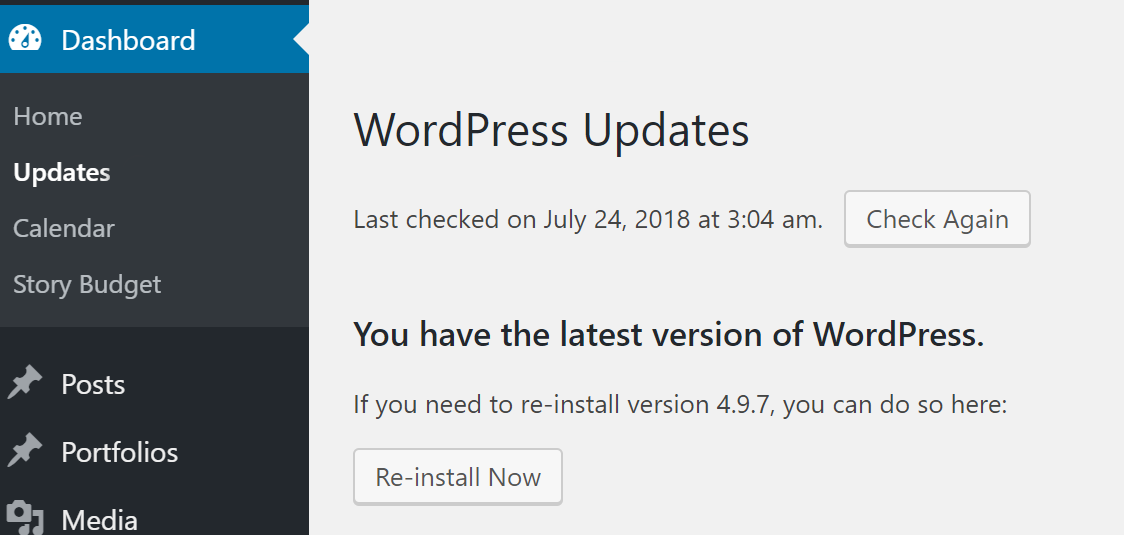
Task: Click the last checked July 24 timestamp text
Action: point(588,219)
